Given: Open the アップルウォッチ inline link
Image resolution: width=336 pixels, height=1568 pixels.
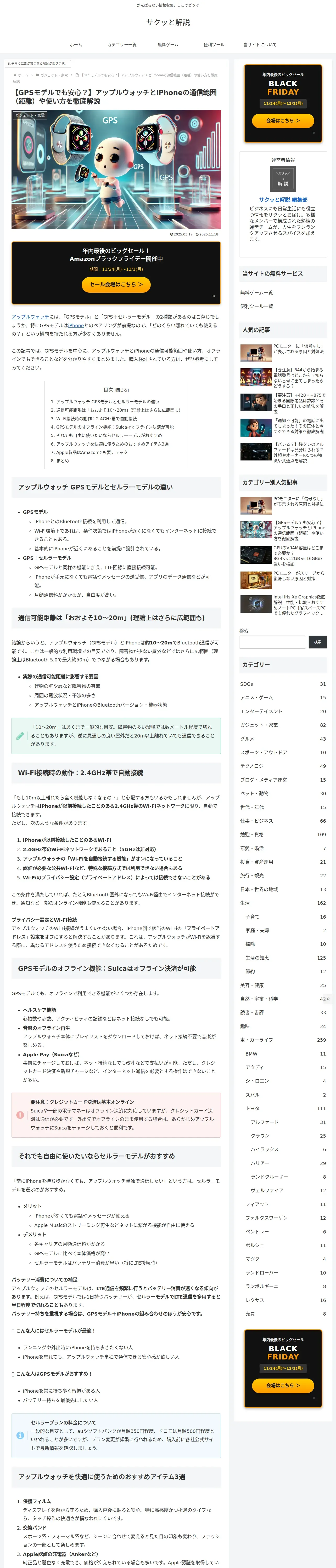Looking at the screenshot, I should (31, 316).
